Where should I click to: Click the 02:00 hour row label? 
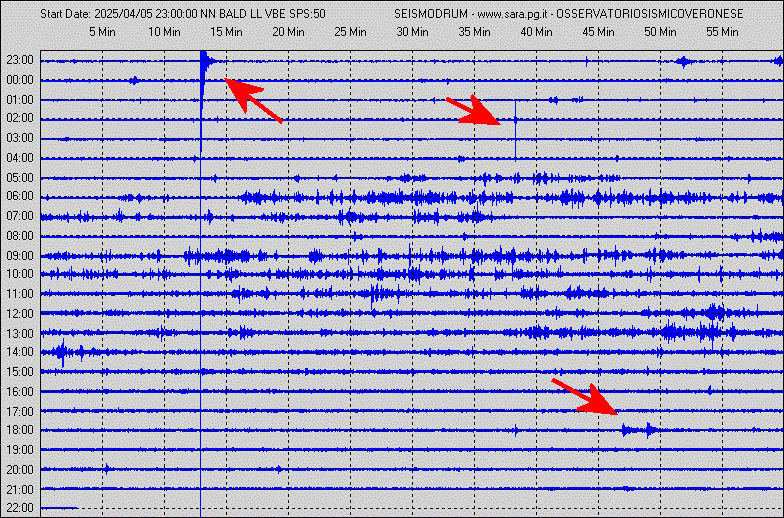pyautogui.click(x=20, y=118)
